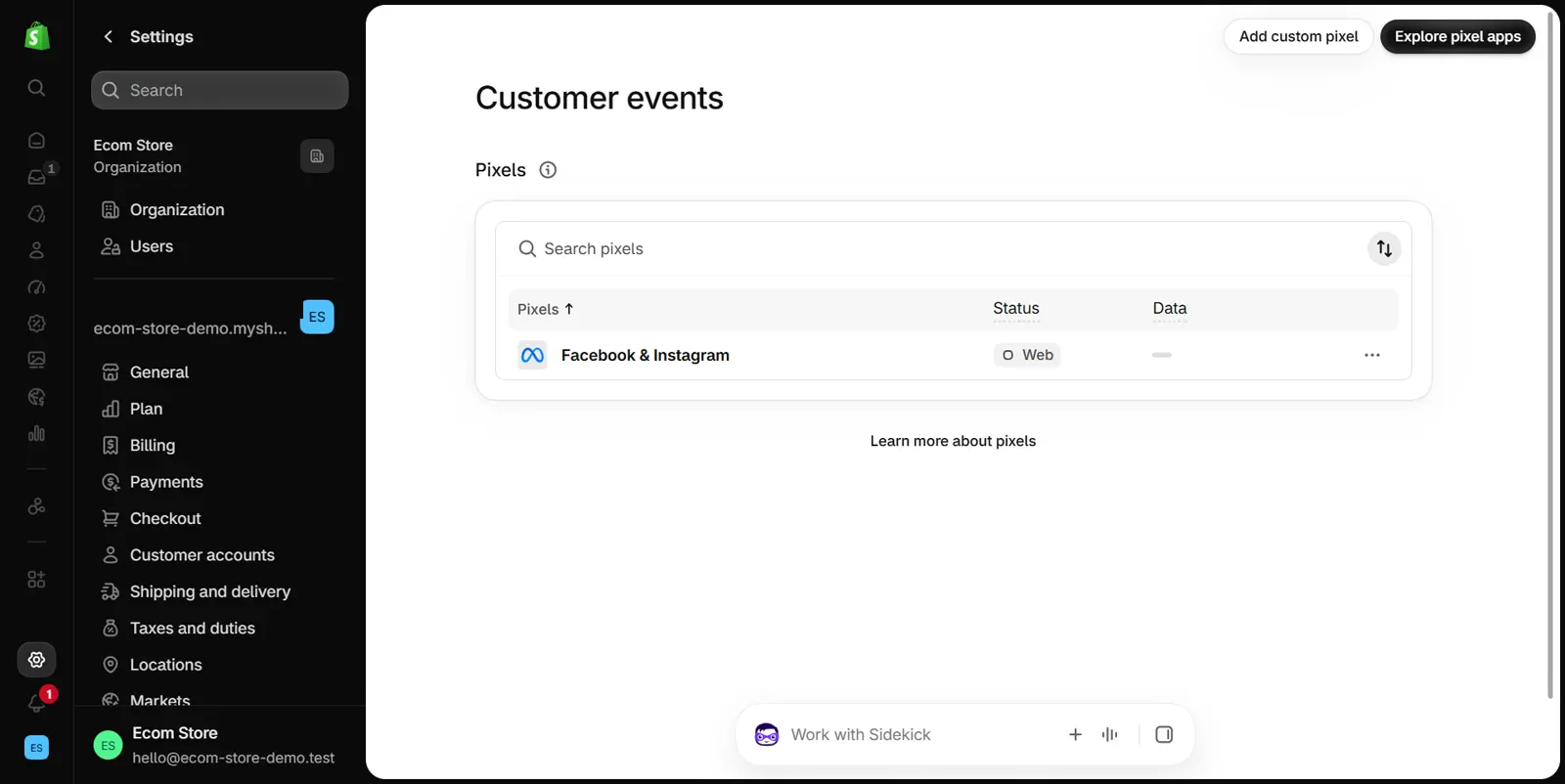Viewport: 1565px width, 784px height.
Task: Go back using Settings arrow
Action: (109, 36)
